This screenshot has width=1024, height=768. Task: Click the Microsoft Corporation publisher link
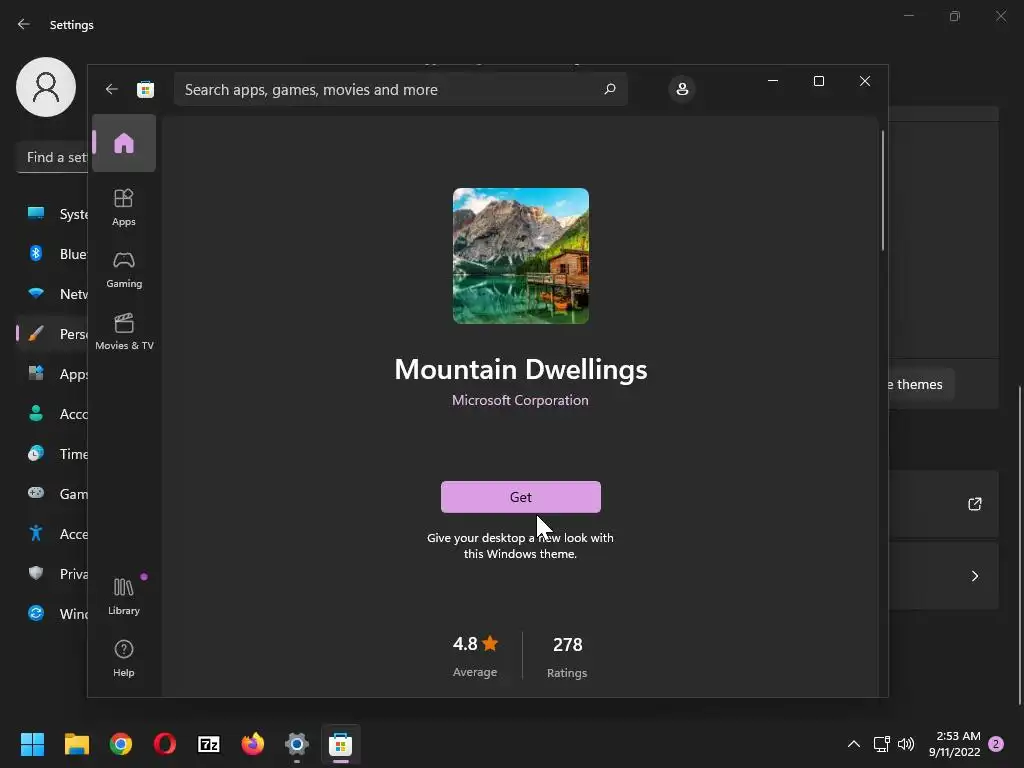[x=520, y=400]
